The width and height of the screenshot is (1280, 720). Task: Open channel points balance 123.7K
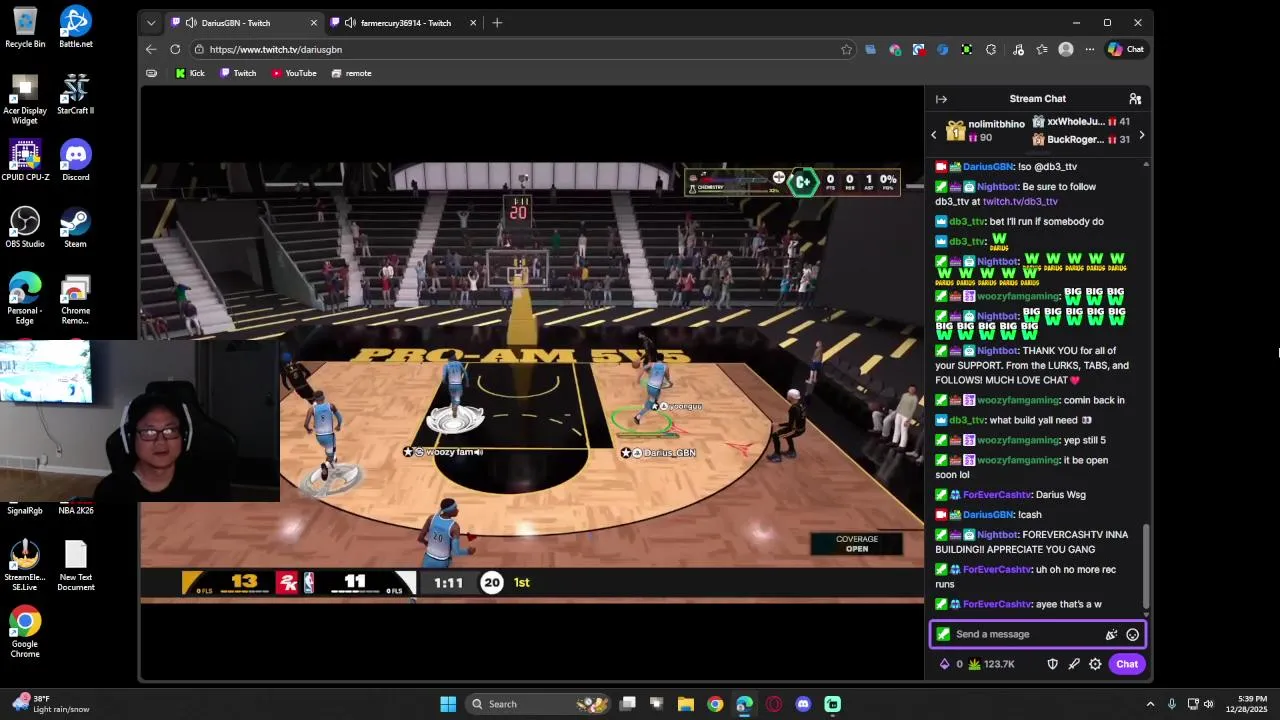pyautogui.click(x=992, y=664)
